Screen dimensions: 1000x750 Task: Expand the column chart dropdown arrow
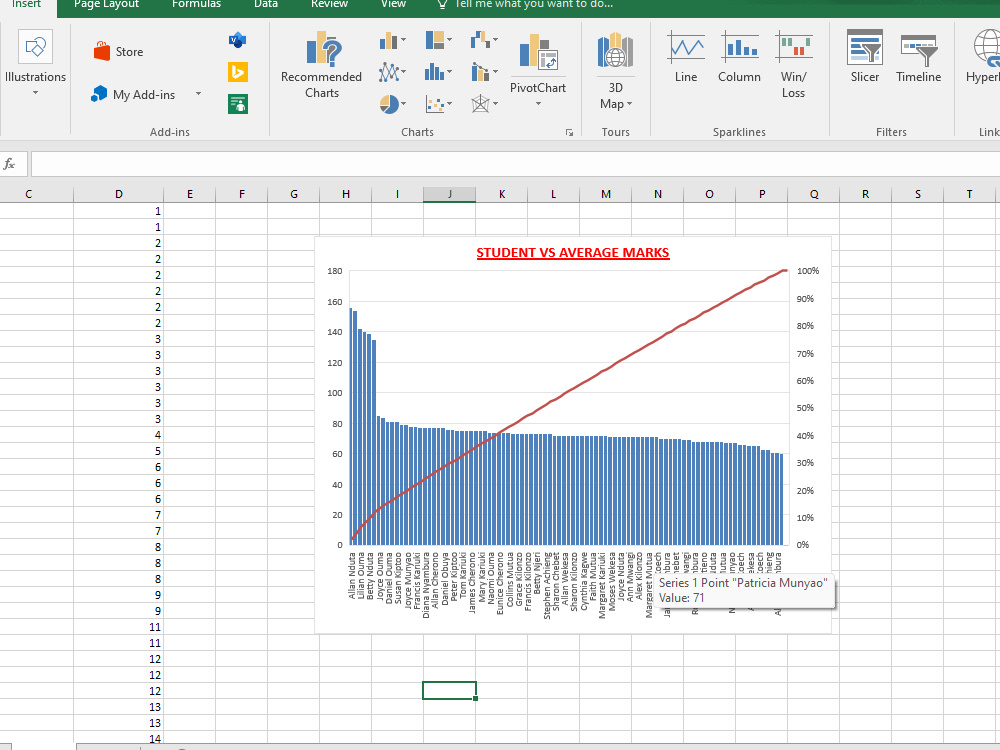click(x=403, y=40)
